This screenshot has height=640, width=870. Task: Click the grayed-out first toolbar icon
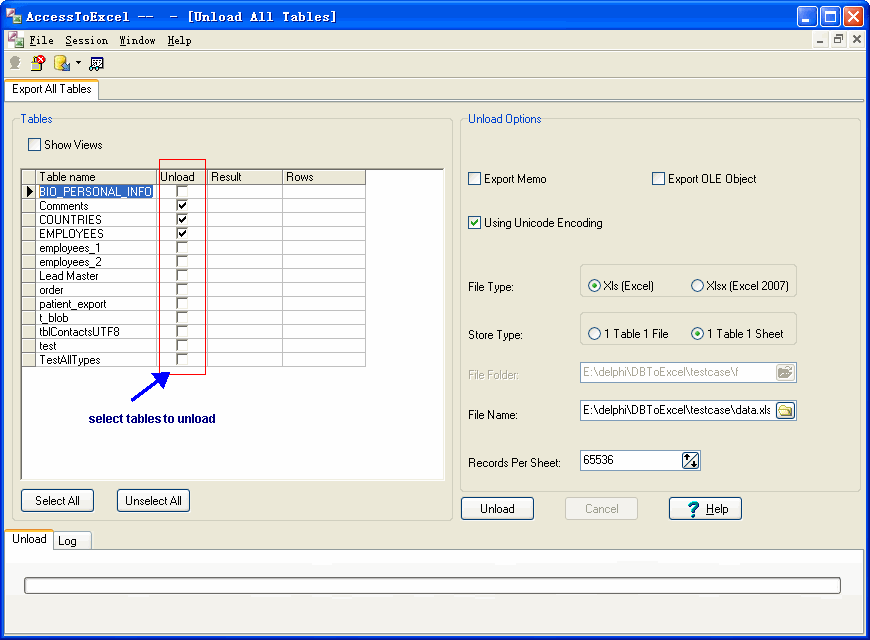pos(15,63)
